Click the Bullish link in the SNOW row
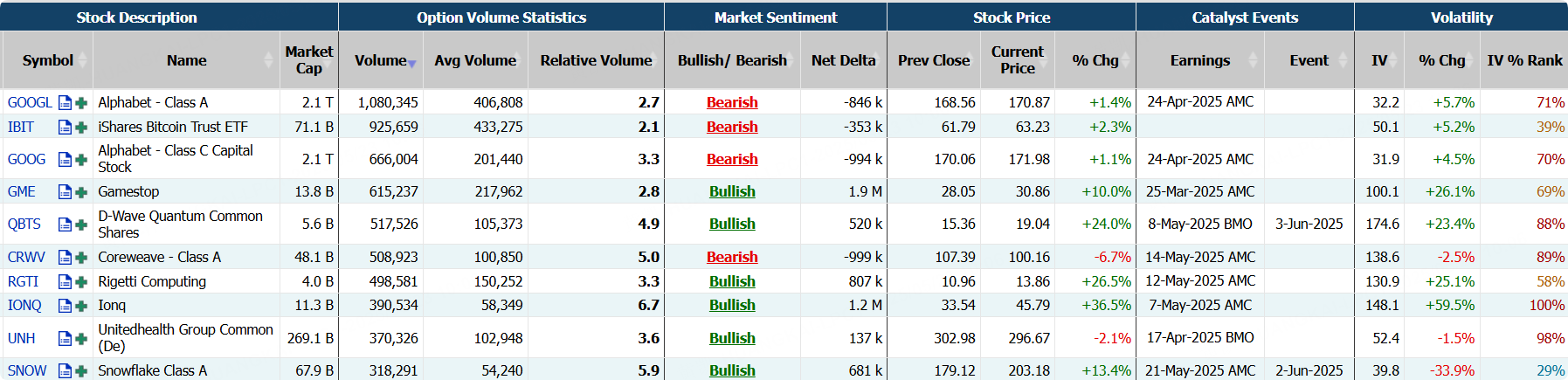 click(x=732, y=371)
